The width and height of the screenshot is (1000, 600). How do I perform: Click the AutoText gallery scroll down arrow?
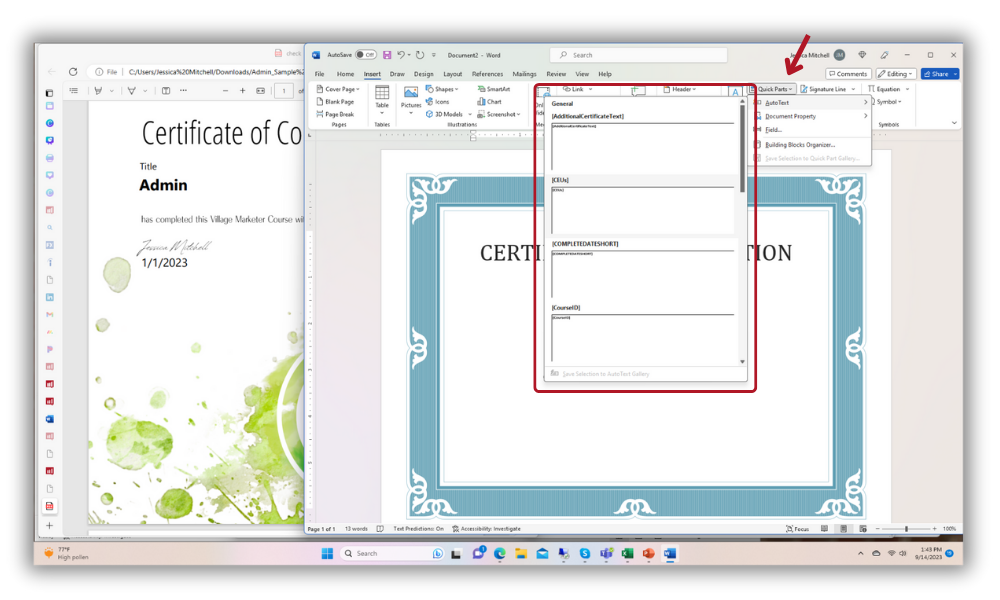pos(742,362)
